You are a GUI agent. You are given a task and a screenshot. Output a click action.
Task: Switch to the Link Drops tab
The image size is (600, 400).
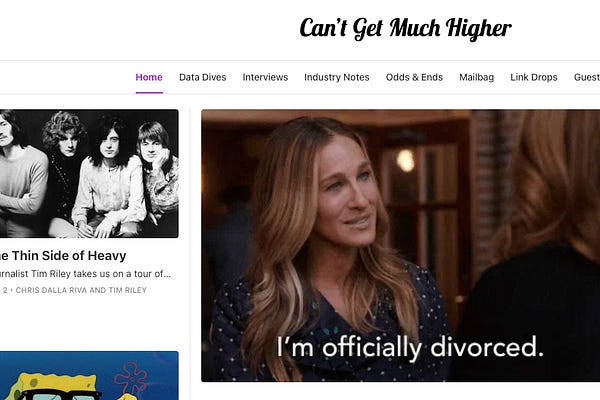click(x=533, y=77)
